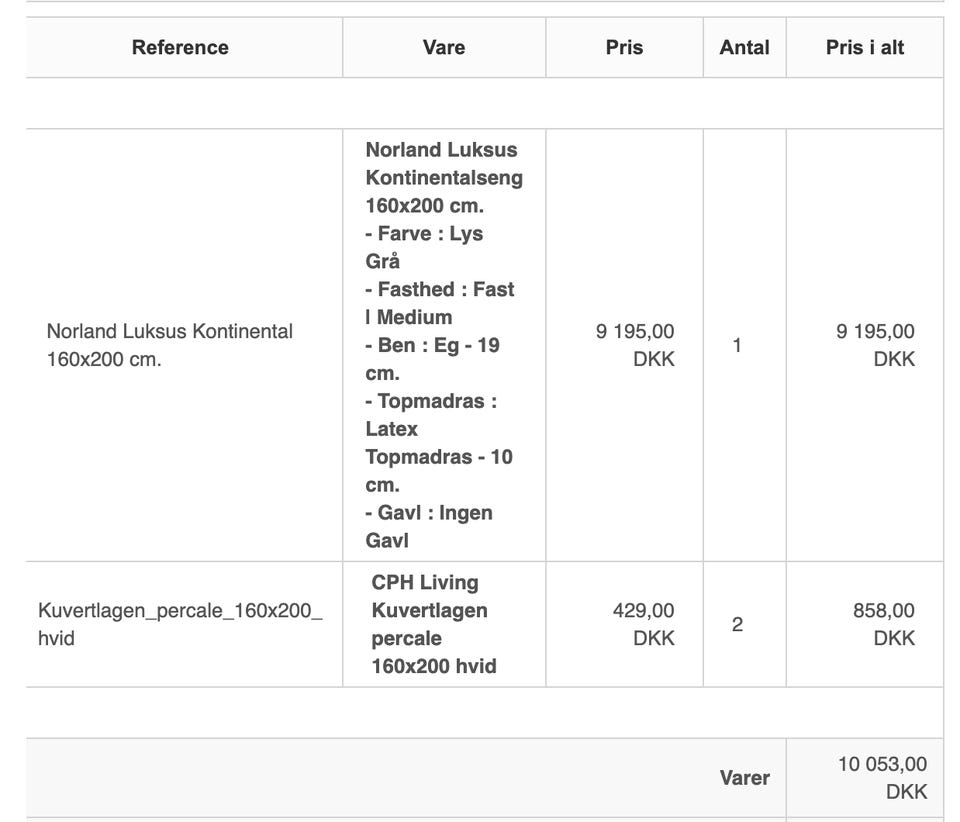The image size is (960, 822).
Task: Click the Gavl : Ingen Gavl line
Action: (429, 526)
